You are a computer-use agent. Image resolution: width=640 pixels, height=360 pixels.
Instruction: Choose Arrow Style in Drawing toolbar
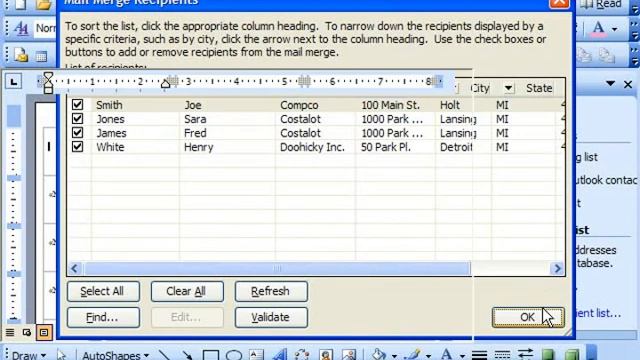[x=525, y=355]
